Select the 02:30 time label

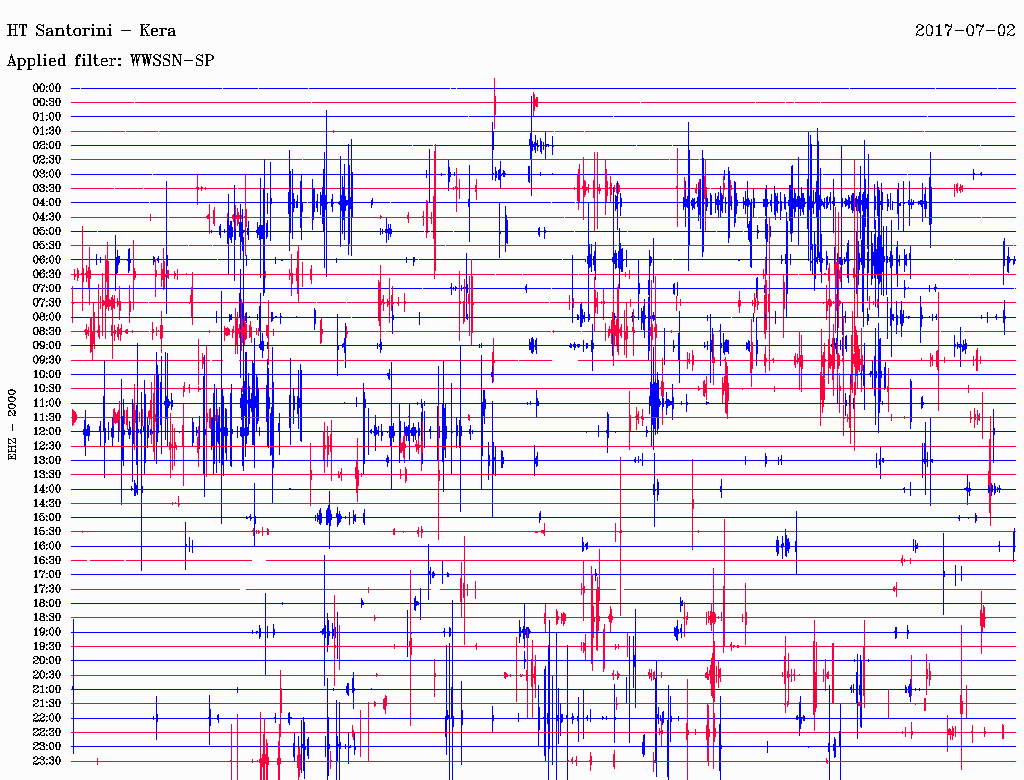[47, 159]
